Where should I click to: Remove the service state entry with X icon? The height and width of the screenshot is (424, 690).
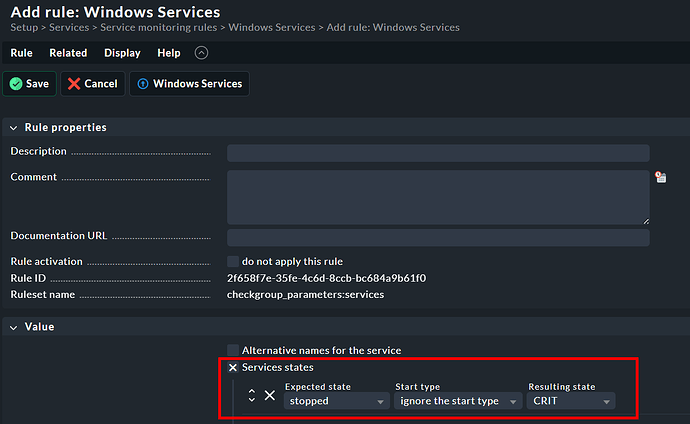coord(270,396)
